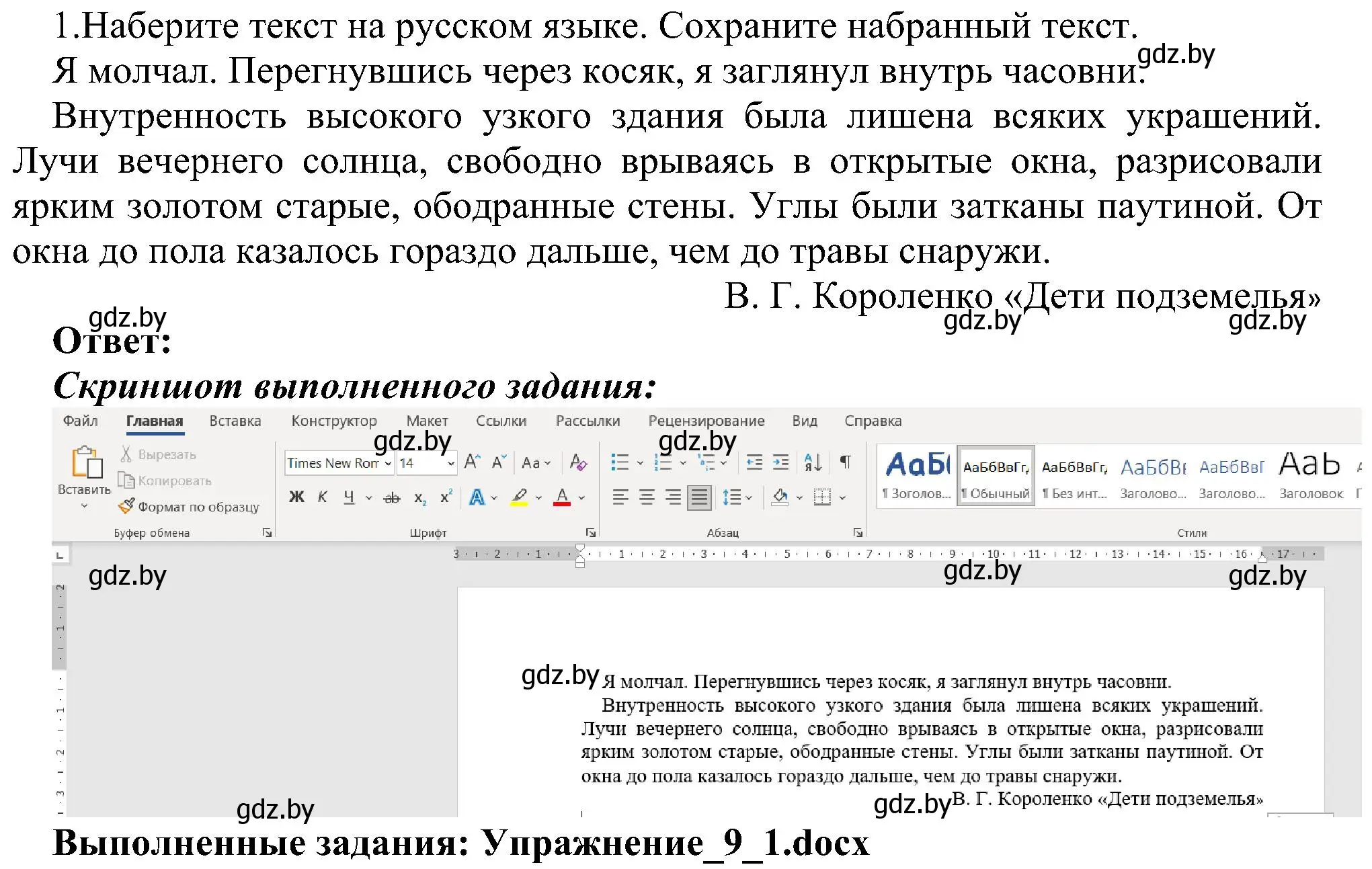
Task: Increase paragraph indent
Action: [780, 462]
